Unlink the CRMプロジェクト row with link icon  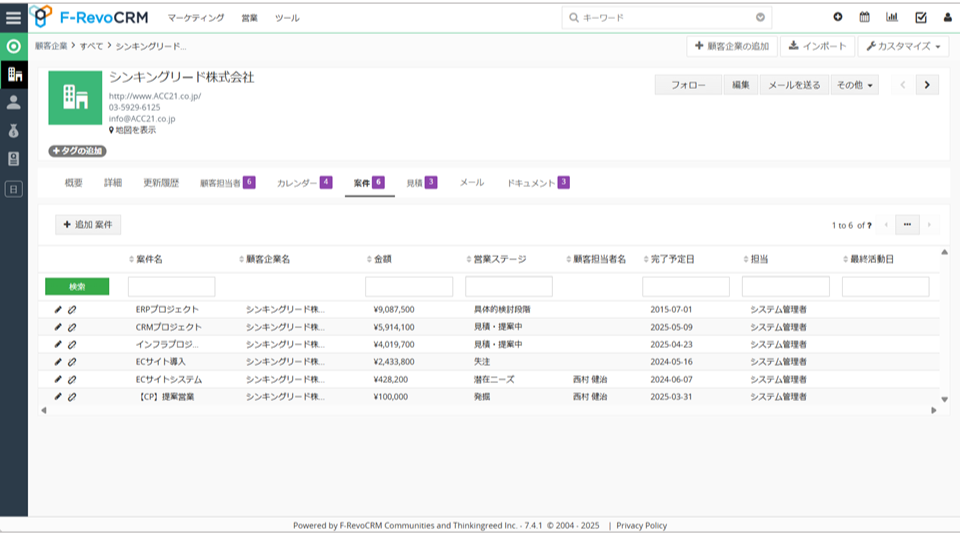tap(72, 327)
